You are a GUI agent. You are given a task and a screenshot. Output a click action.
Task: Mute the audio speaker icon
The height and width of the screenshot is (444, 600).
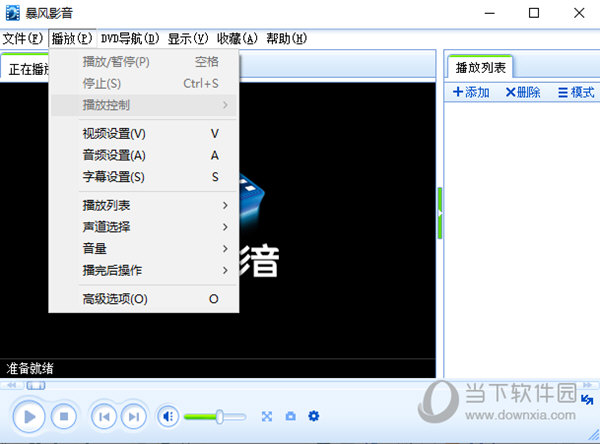168,416
